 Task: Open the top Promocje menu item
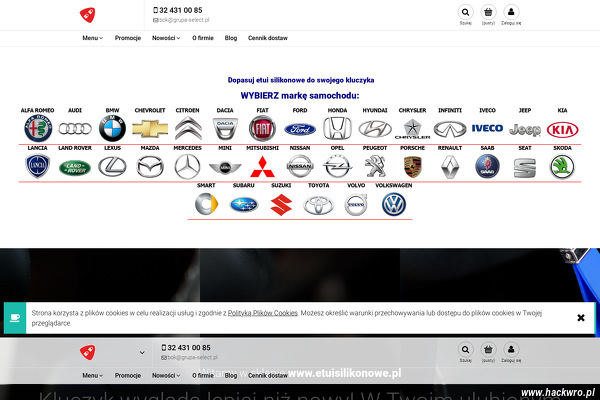point(128,38)
